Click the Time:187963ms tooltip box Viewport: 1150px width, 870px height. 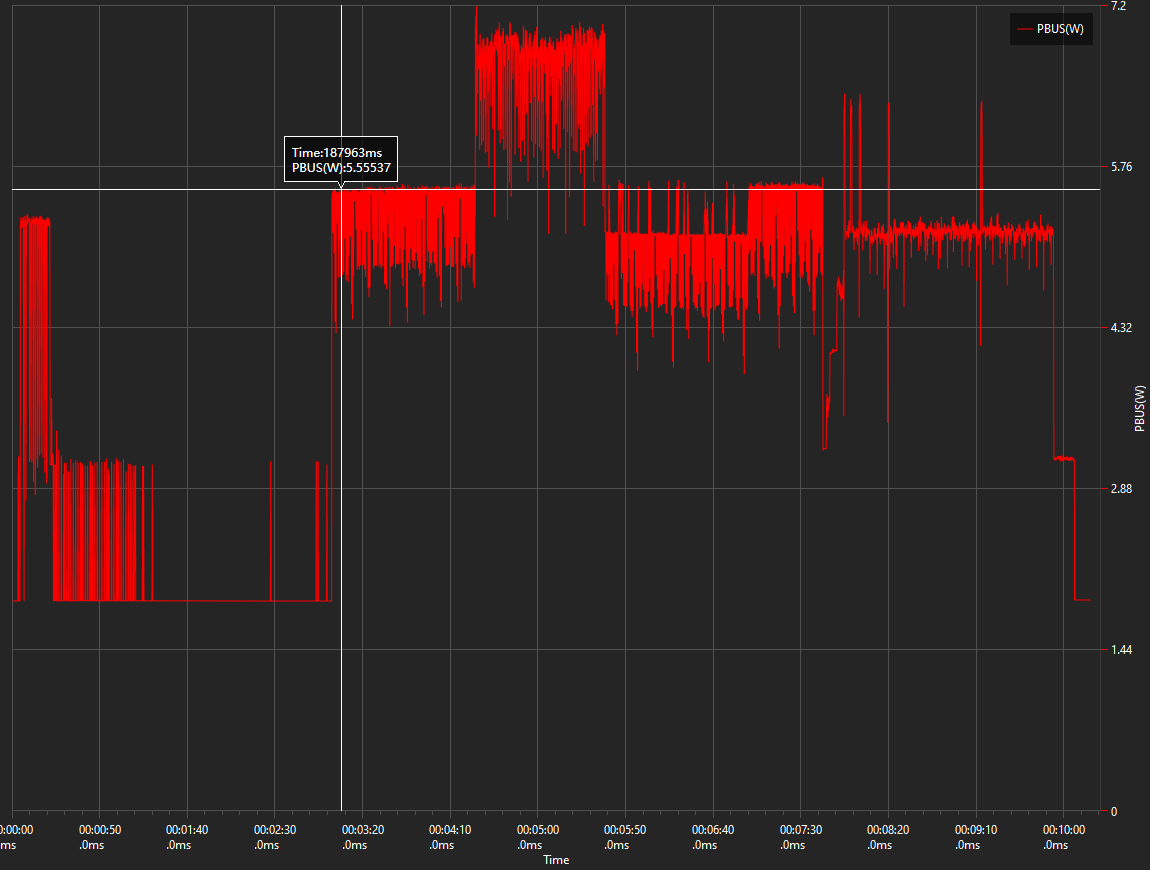341,159
